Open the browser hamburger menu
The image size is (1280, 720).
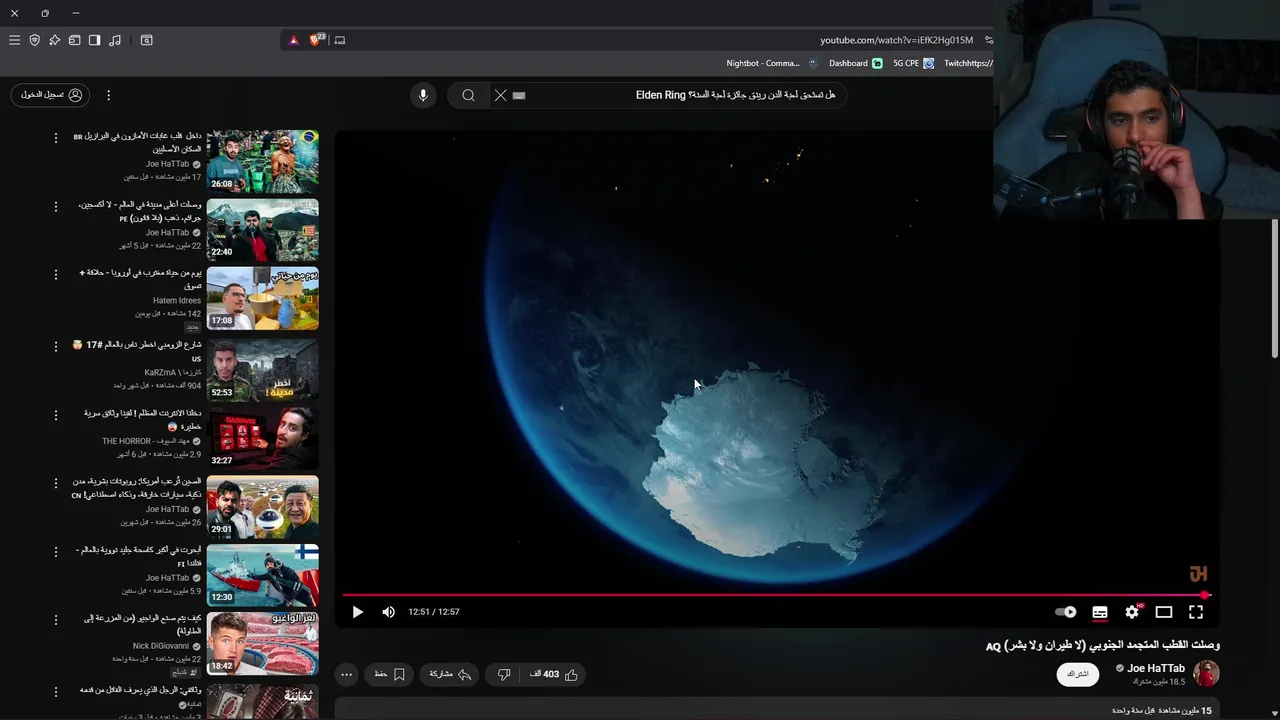(14, 40)
